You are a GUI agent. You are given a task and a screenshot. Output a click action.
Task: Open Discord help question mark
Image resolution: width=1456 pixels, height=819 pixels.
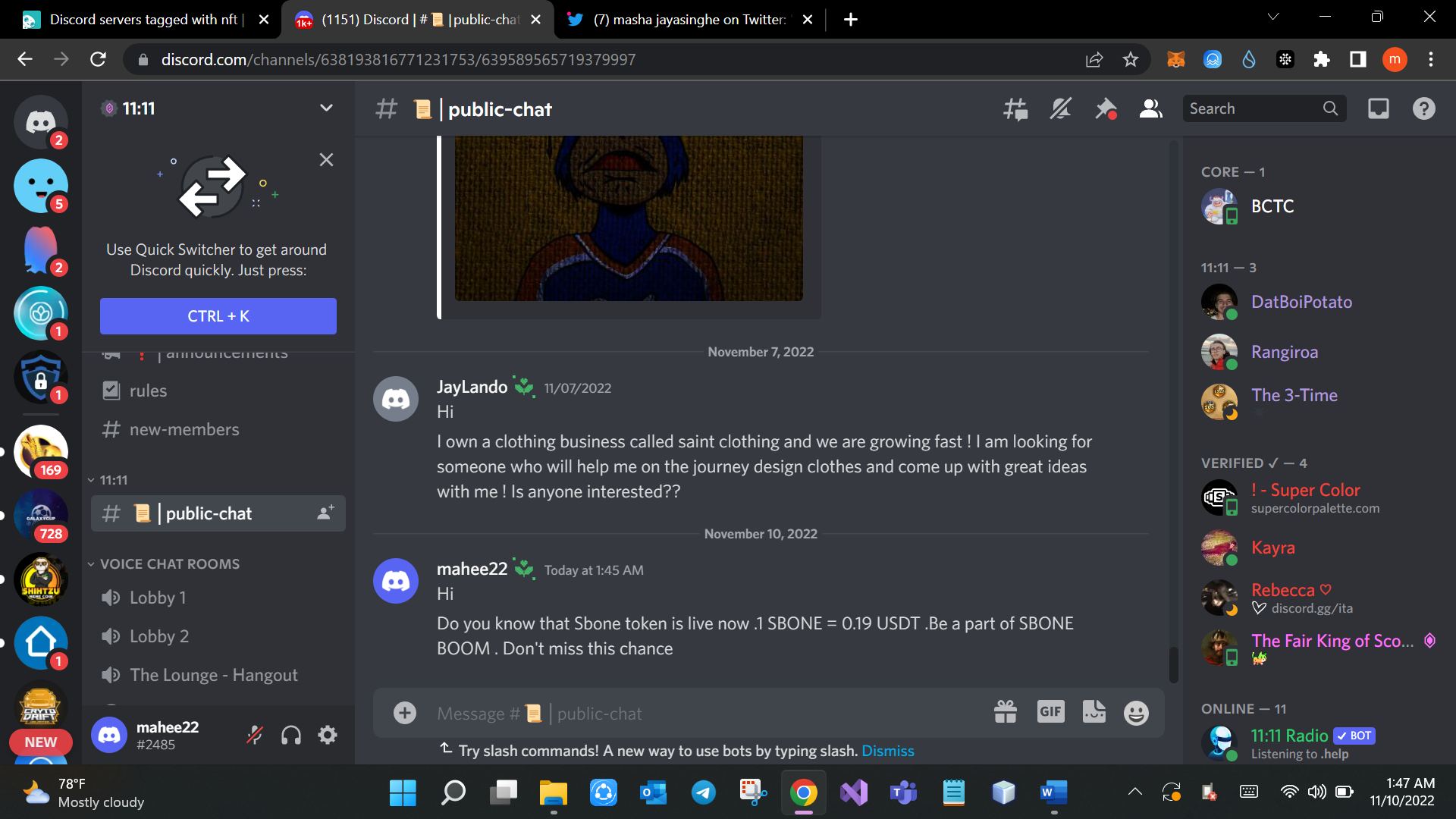click(1423, 109)
